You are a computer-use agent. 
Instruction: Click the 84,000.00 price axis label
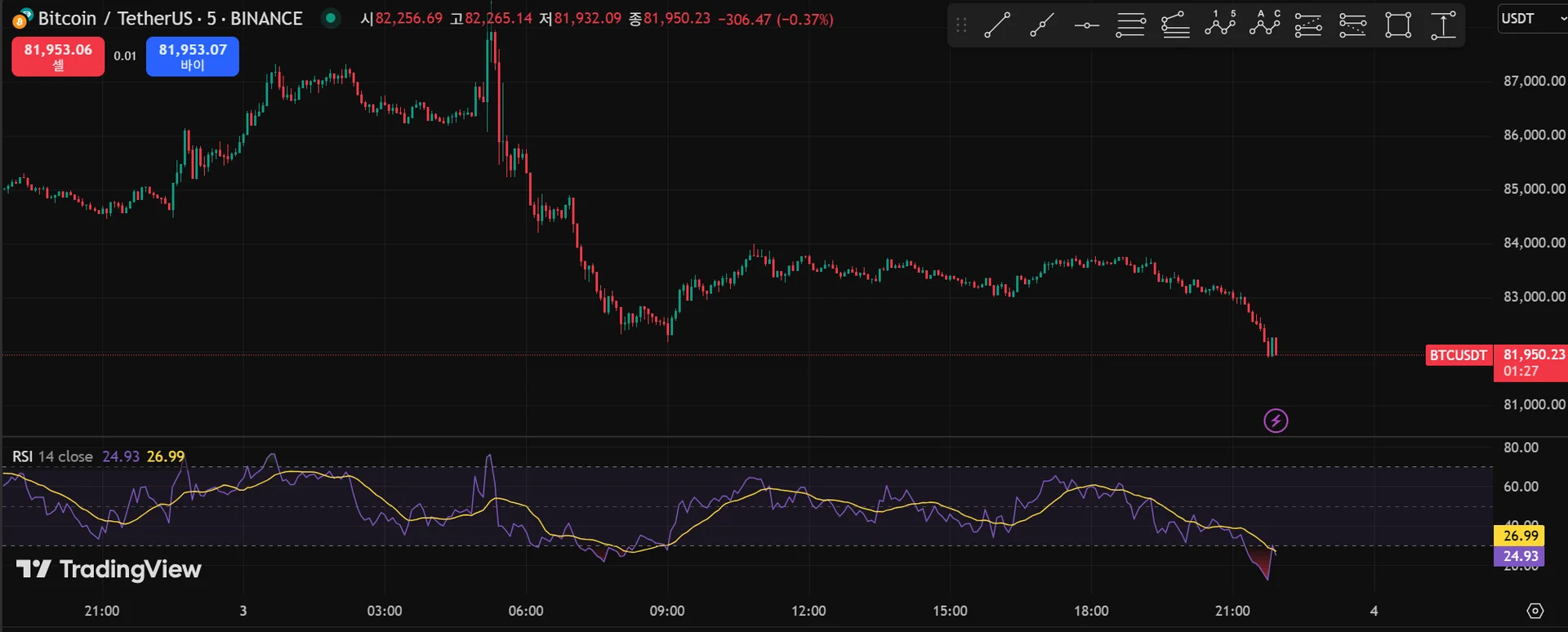tap(1535, 243)
